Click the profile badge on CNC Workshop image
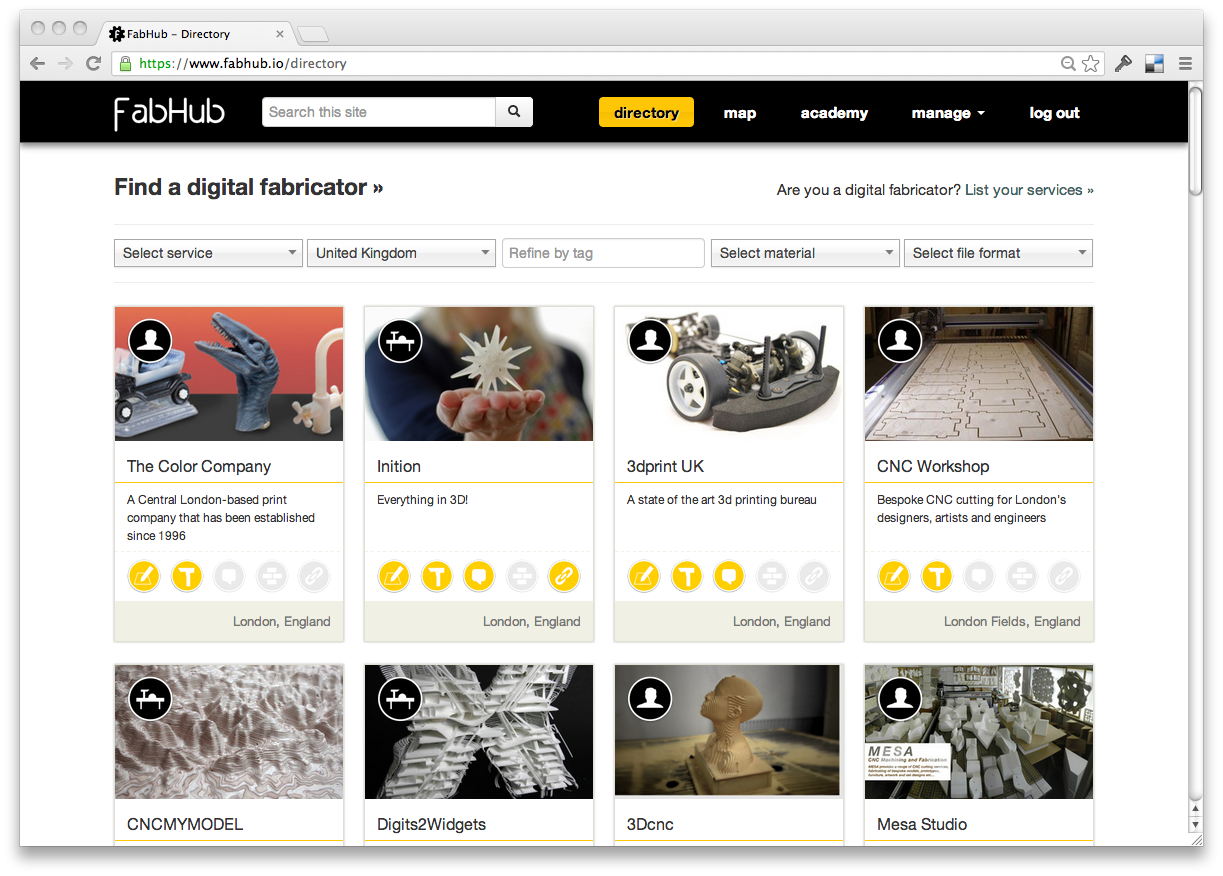The image size is (1223, 876). (900, 341)
